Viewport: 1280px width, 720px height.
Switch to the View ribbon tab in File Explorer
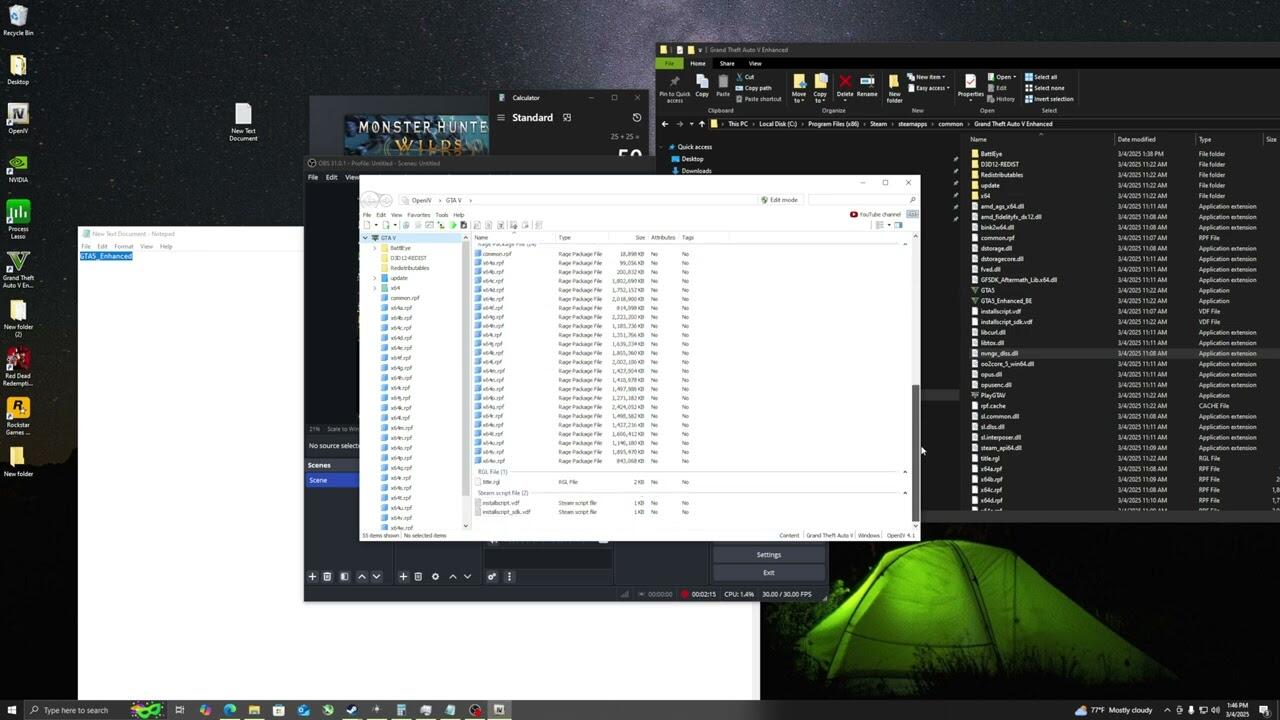coord(755,63)
